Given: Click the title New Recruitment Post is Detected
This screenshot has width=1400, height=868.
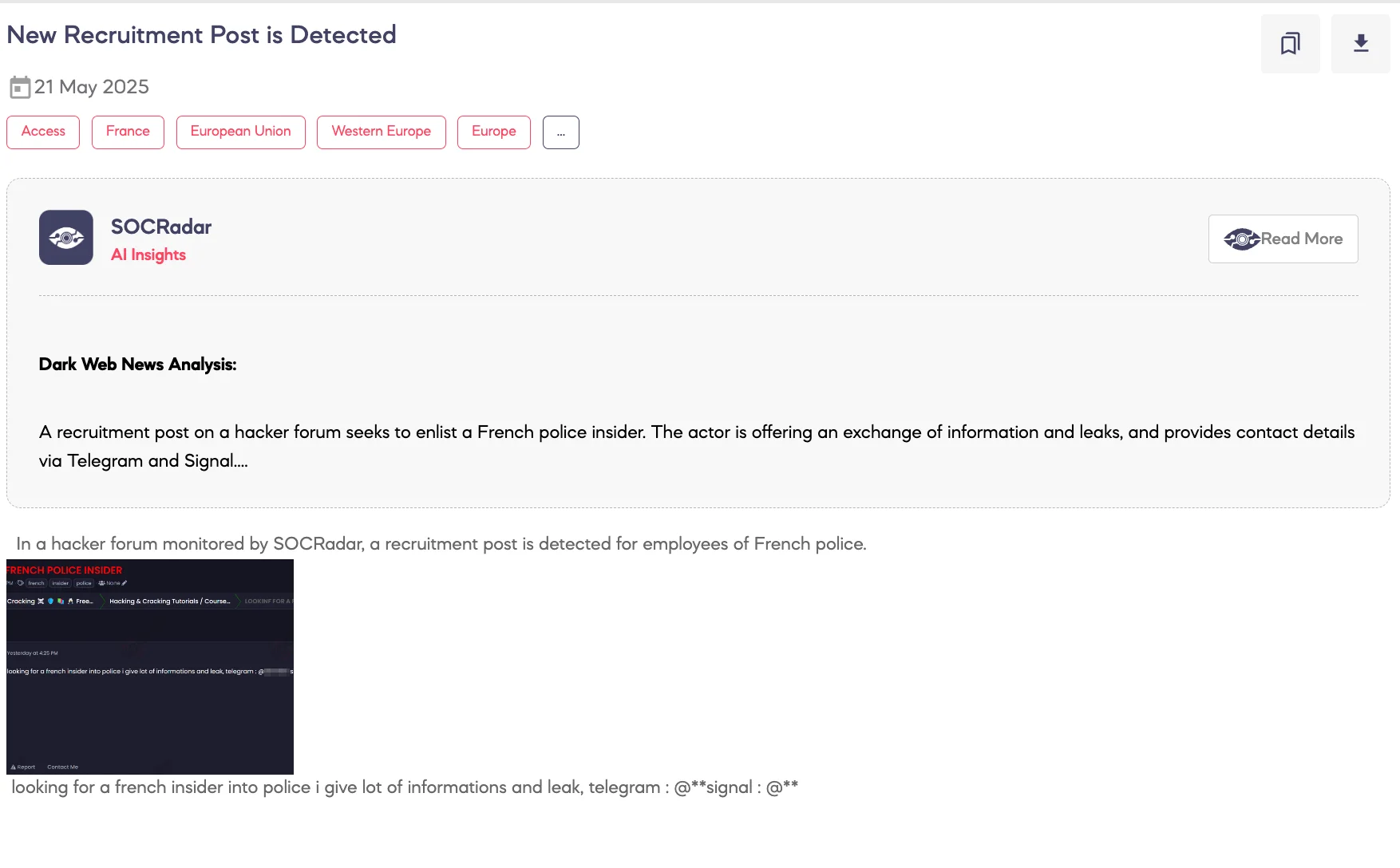Looking at the screenshot, I should [201, 35].
